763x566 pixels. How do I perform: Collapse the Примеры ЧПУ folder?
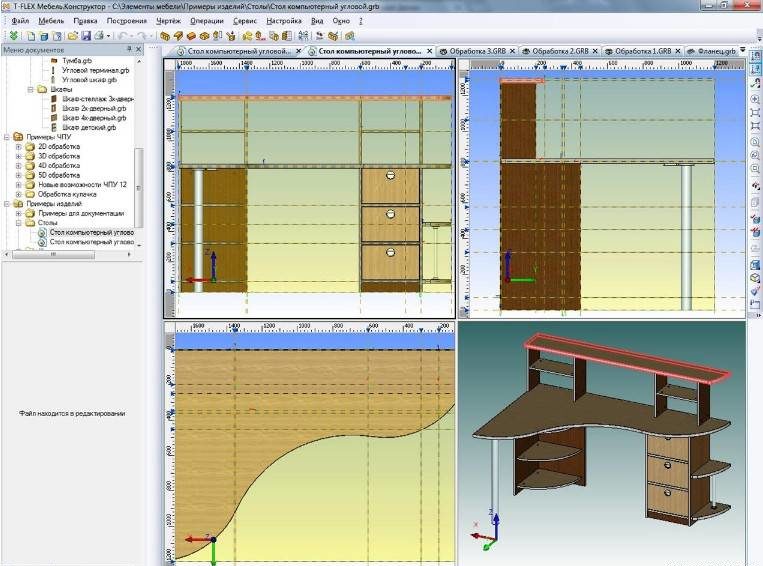click(x=6, y=137)
